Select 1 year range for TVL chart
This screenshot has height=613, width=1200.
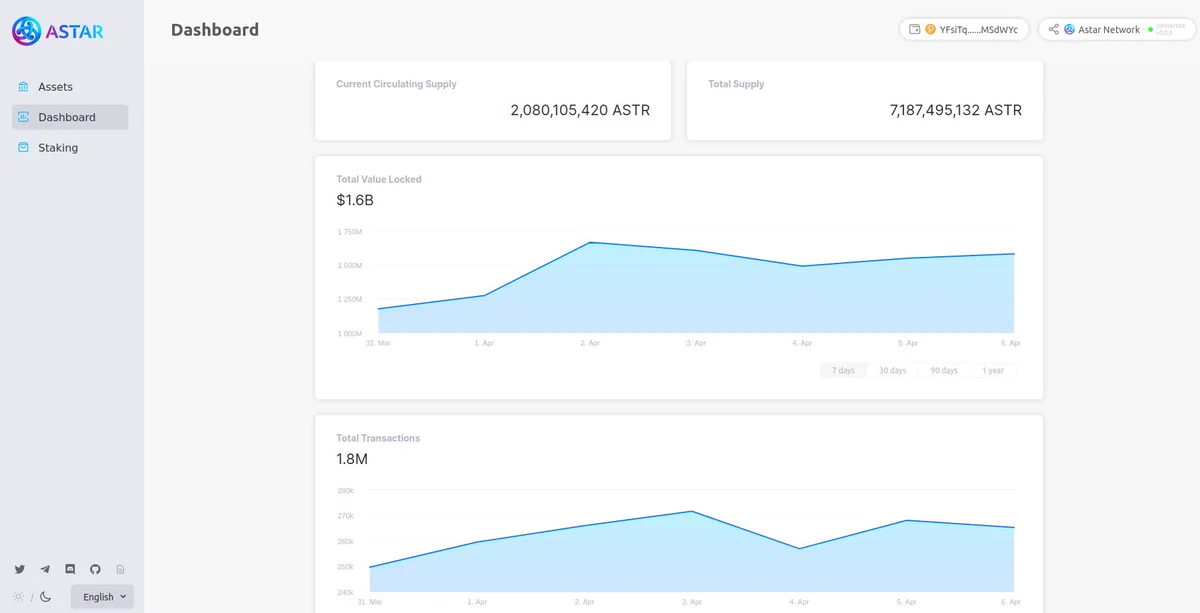pos(993,370)
